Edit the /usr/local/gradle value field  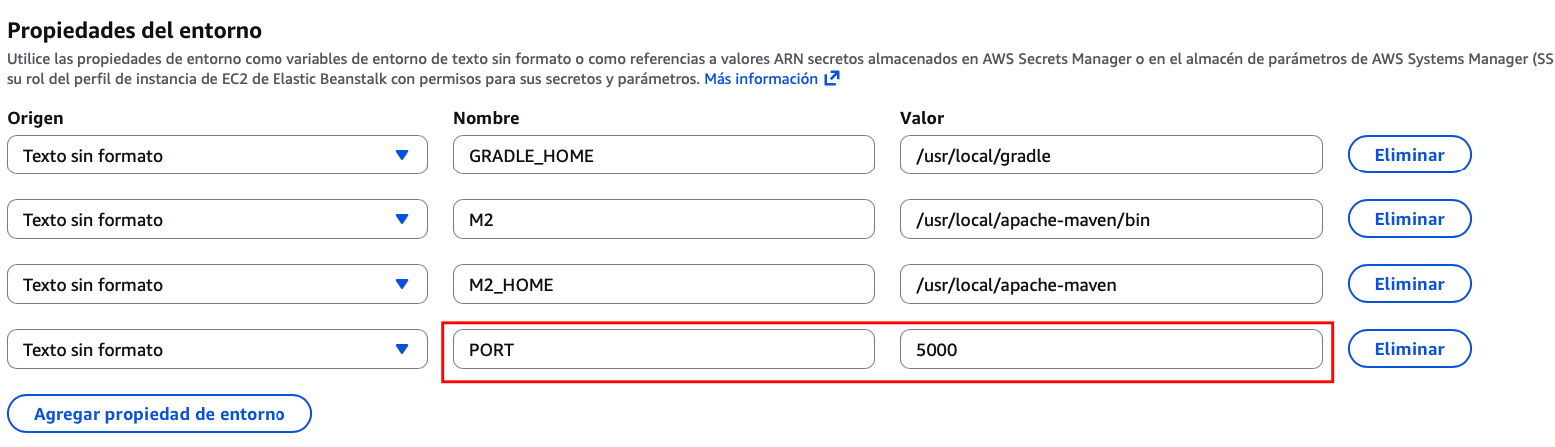tap(1111, 155)
